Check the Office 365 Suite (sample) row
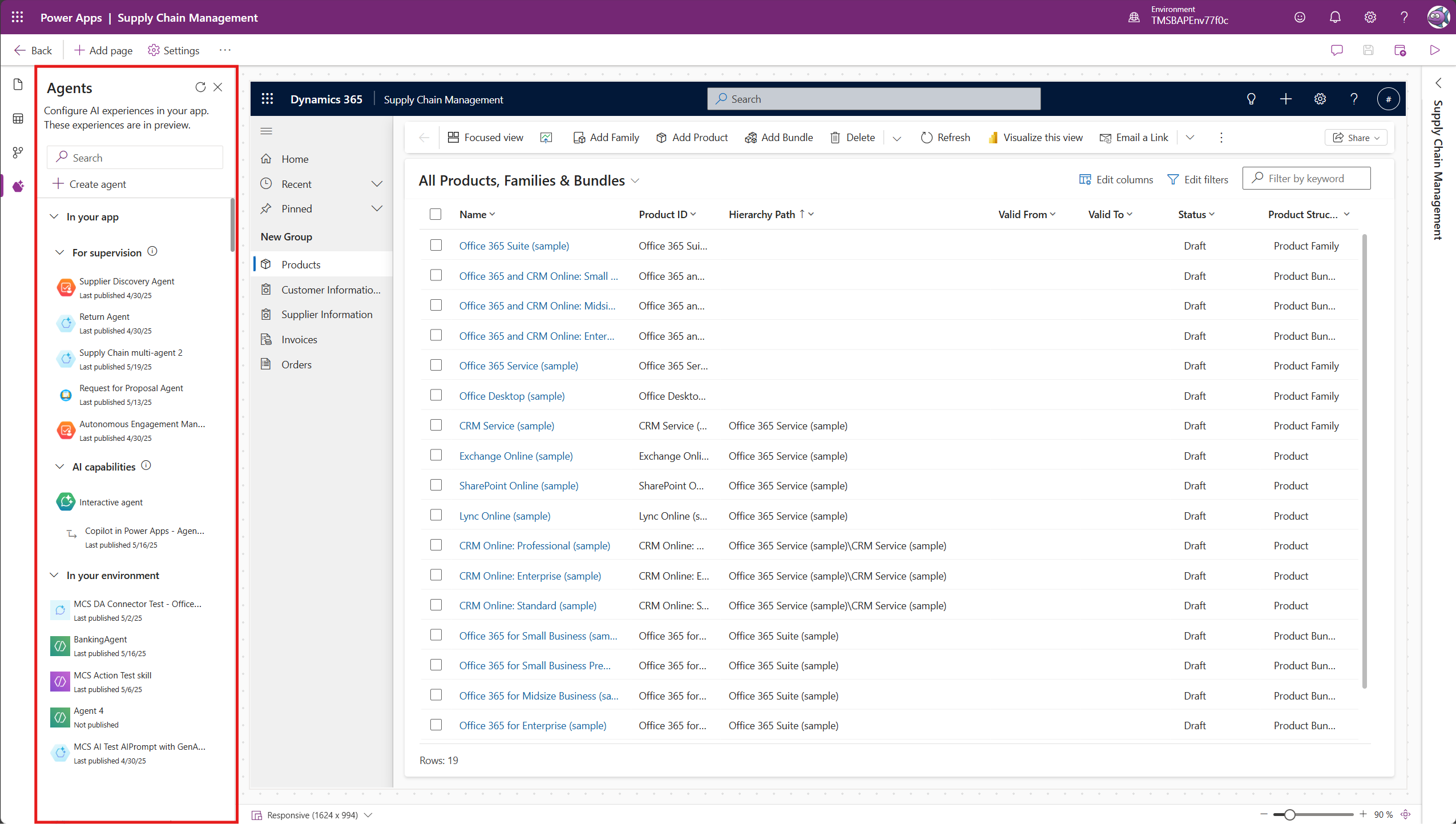 (436, 245)
